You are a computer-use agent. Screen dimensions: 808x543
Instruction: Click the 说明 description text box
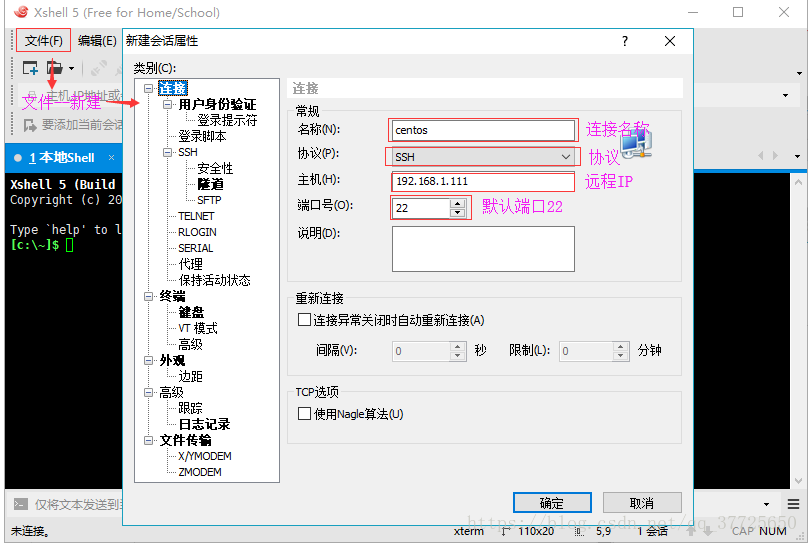click(x=483, y=249)
